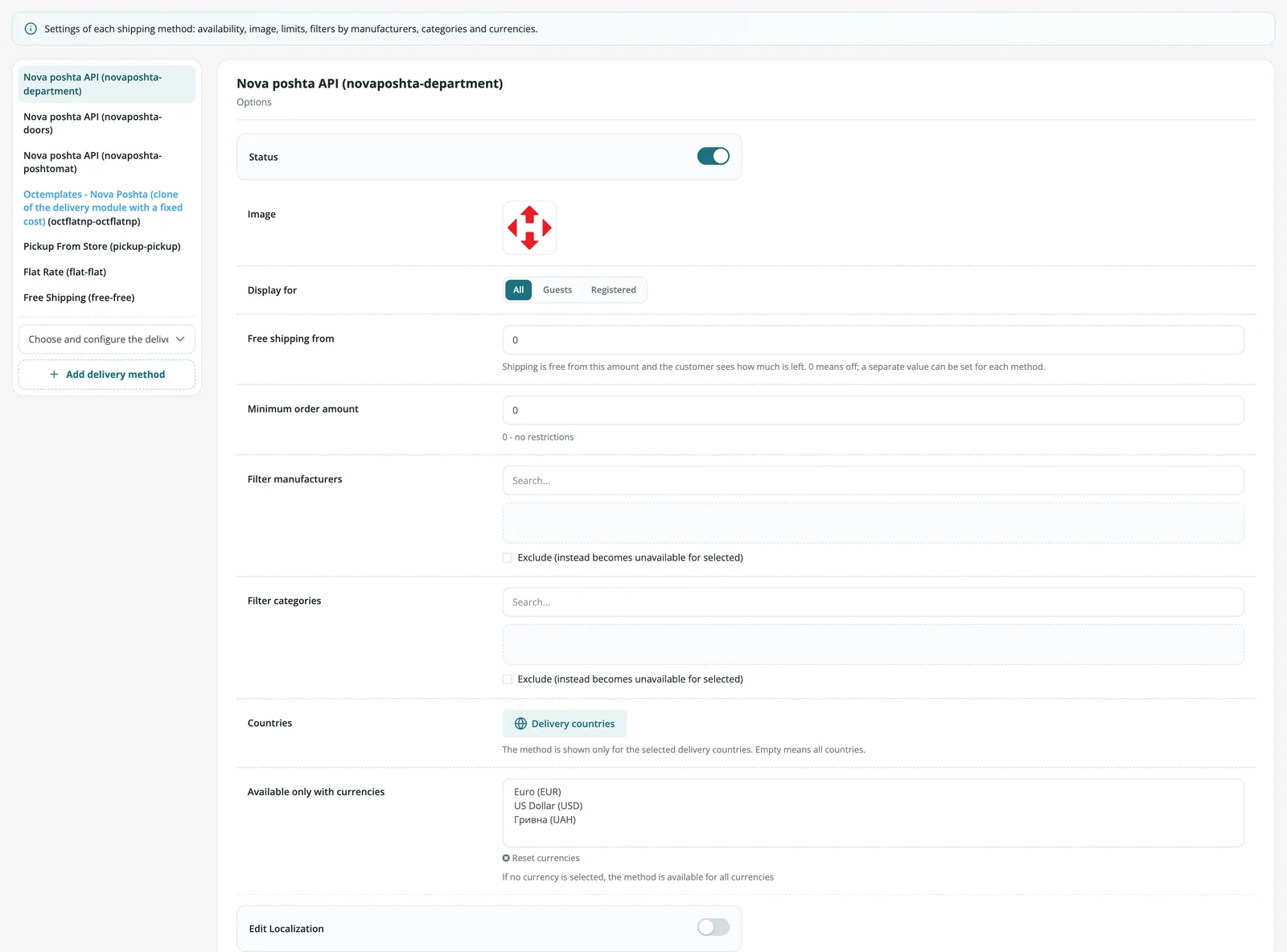
Task: Check Exclude box under Filter categories
Action: 508,679
